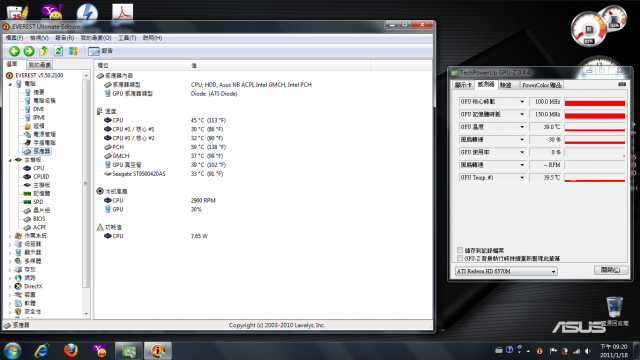Click the power management icon item in tree
Viewport: 640px width, 360px height.
[27, 134]
